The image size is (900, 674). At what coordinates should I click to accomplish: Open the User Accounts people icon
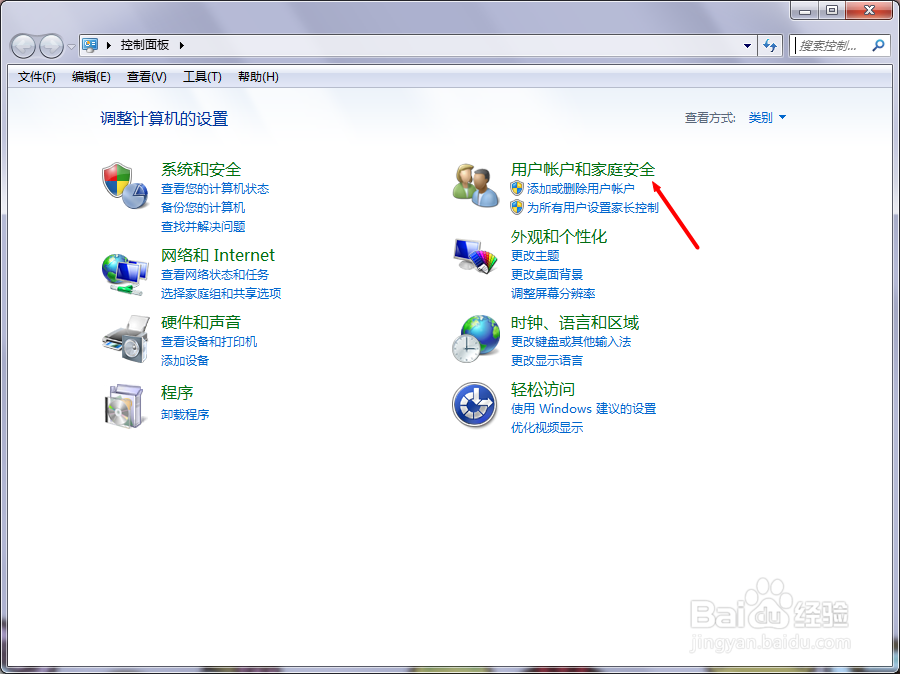click(x=475, y=185)
